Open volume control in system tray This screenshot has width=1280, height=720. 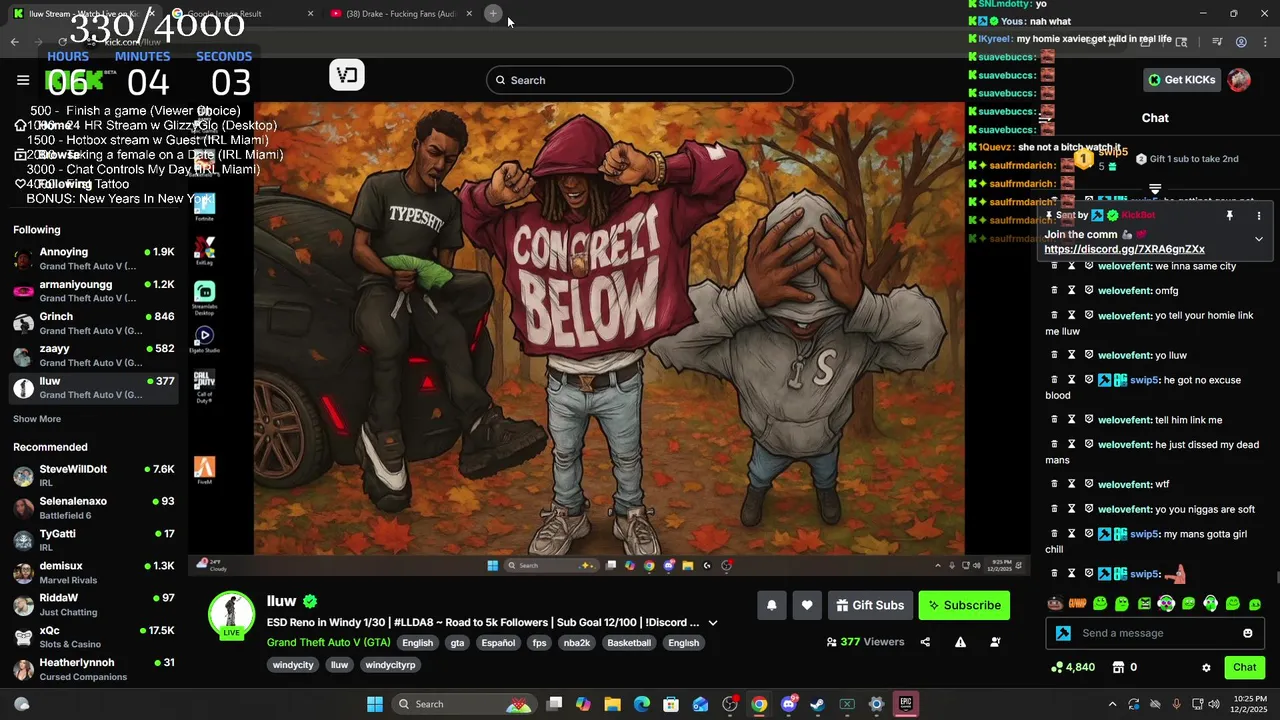pyautogui.click(x=1214, y=704)
